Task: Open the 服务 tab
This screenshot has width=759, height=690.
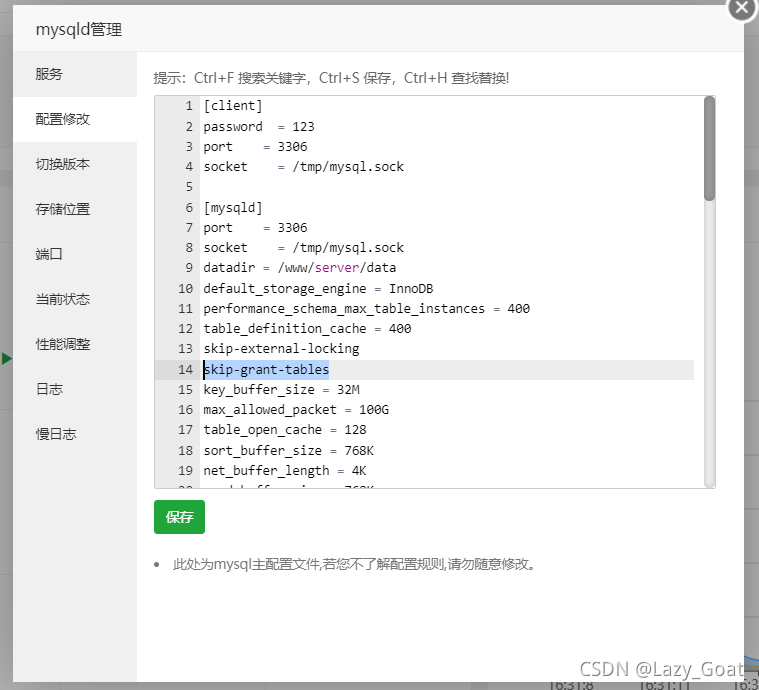Action: point(75,74)
